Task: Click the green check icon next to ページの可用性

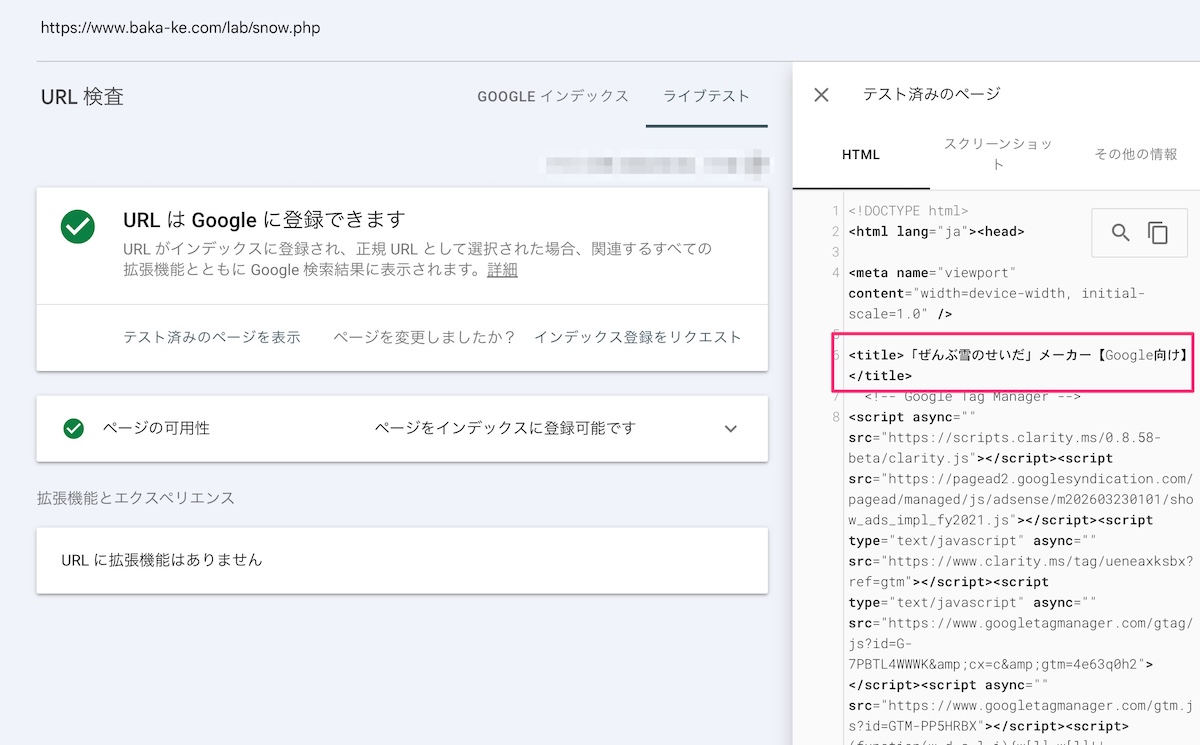Action: click(x=73, y=428)
